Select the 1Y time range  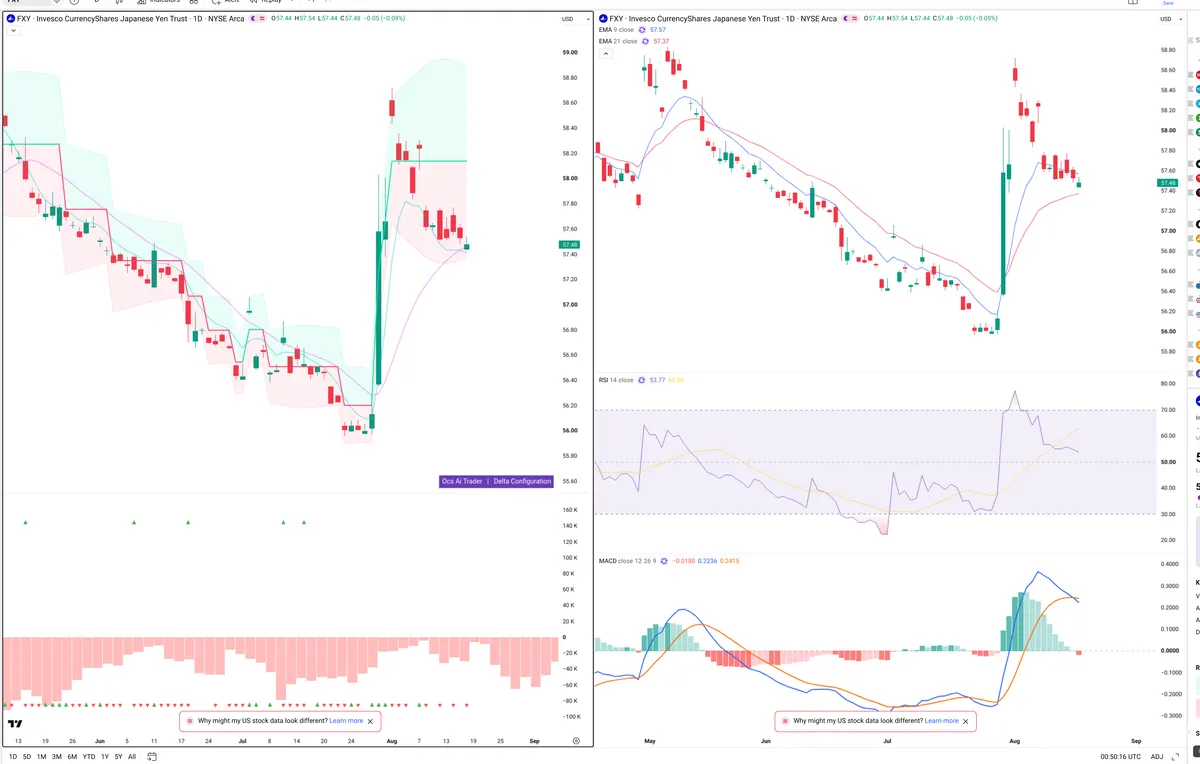pyautogui.click(x=105, y=757)
